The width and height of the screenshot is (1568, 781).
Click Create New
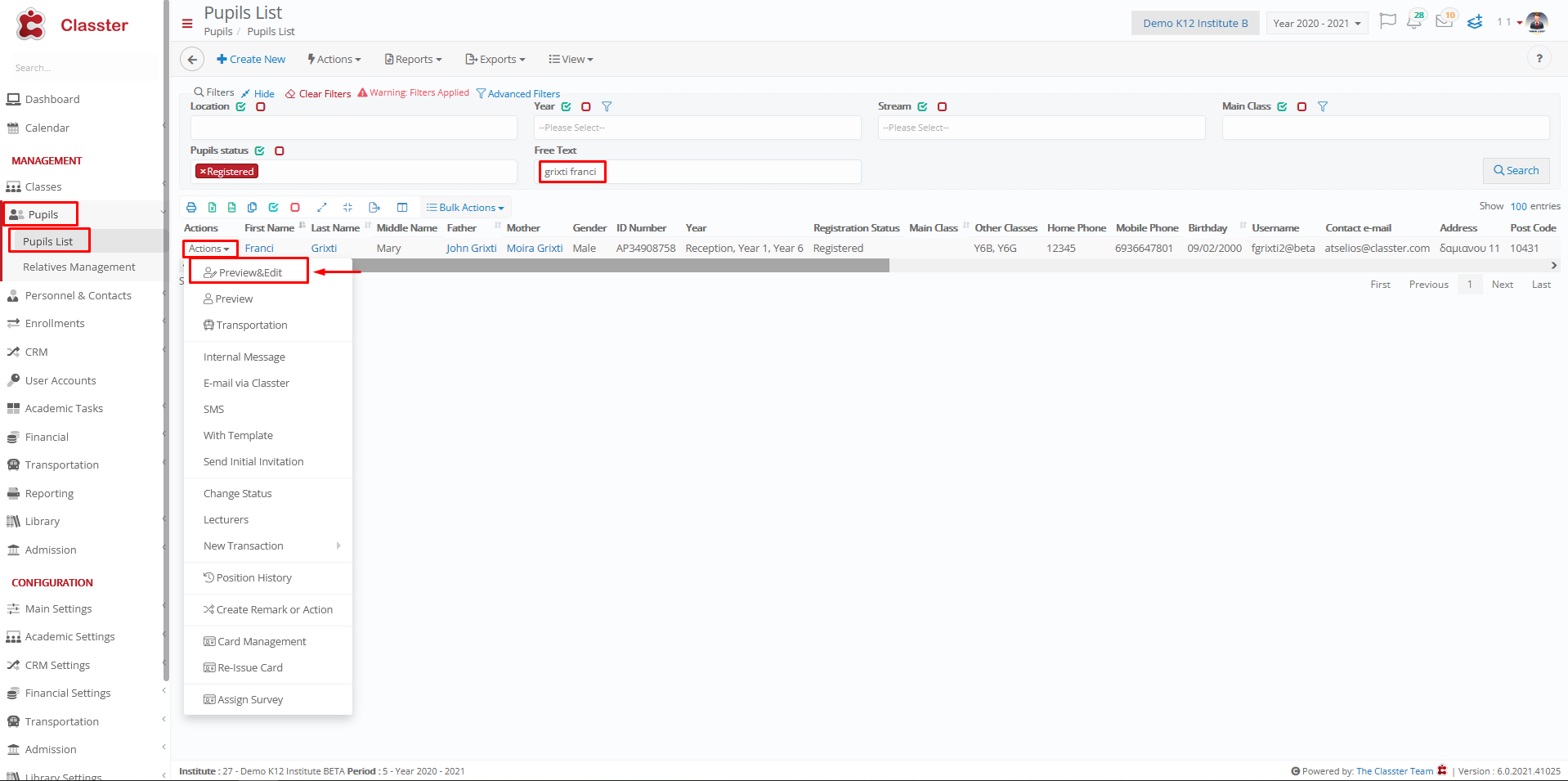pyautogui.click(x=251, y=59)
